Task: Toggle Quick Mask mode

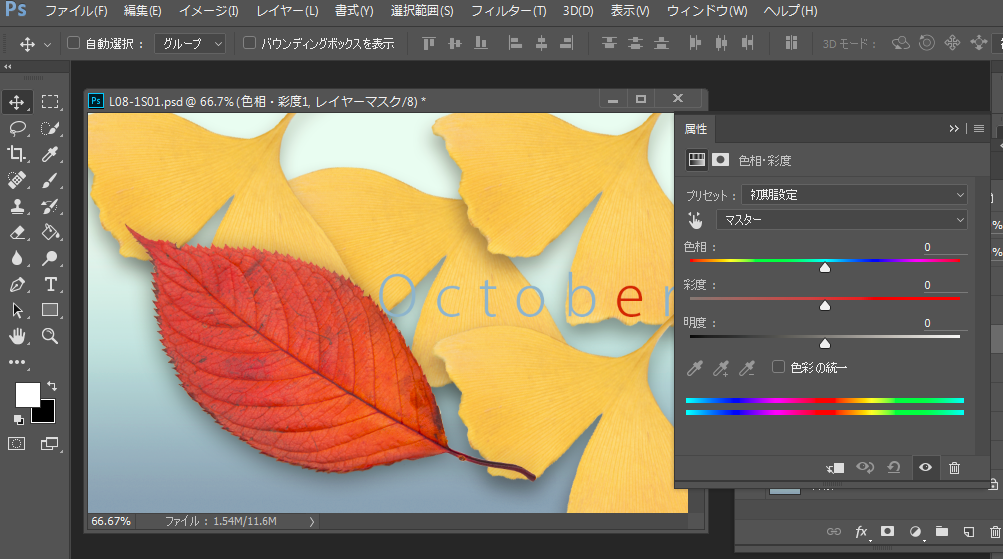Action: tap(17, 443)
